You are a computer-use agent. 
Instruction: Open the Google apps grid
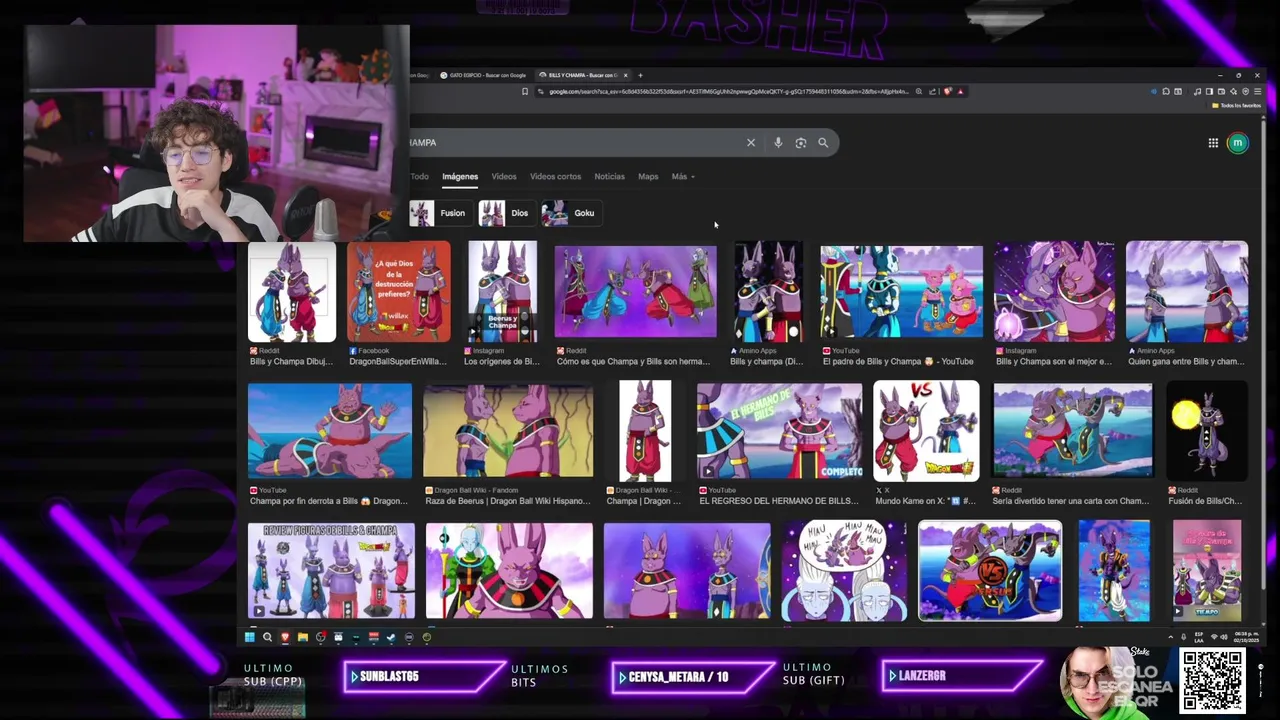tap(1213, 143)
